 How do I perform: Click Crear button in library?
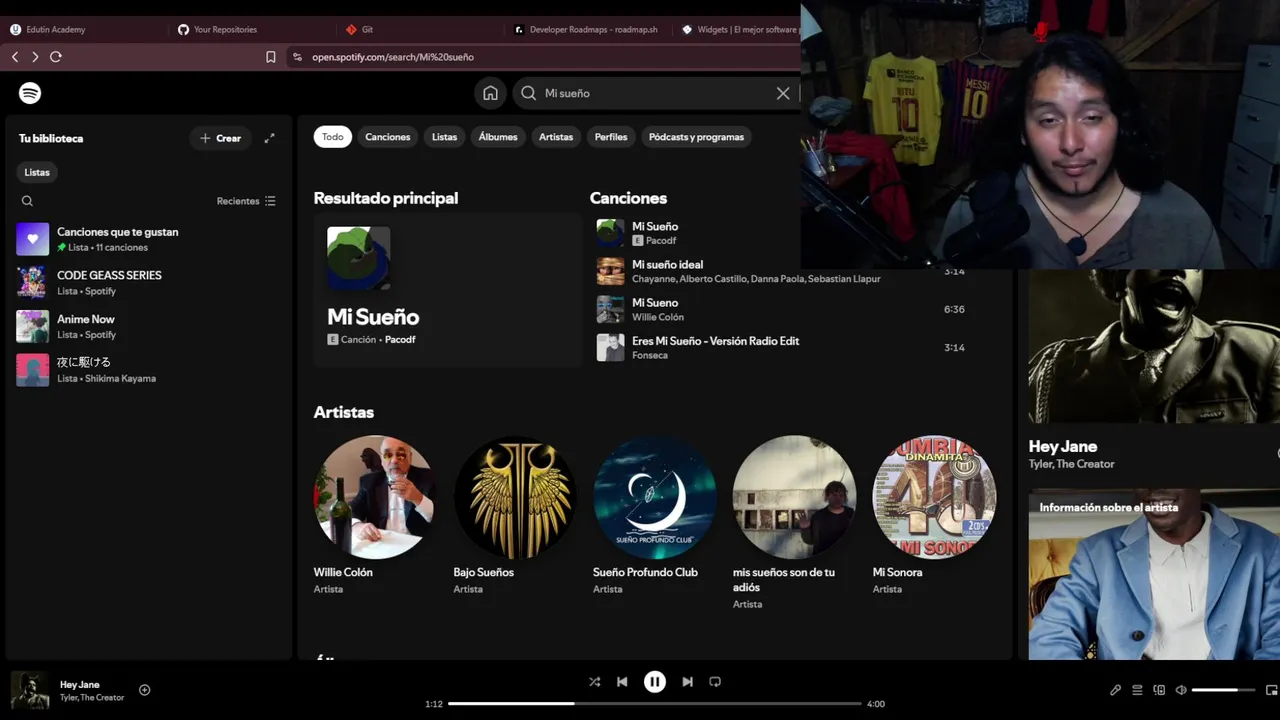click(220, 138)
